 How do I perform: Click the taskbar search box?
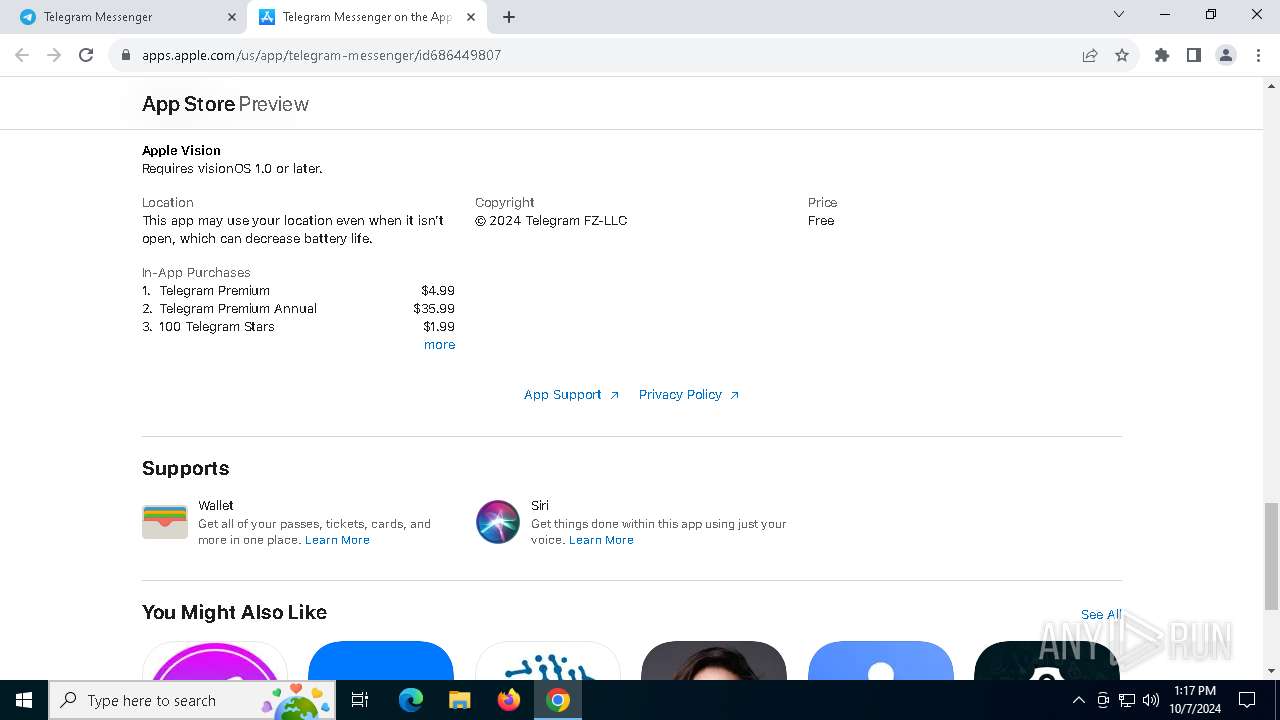click(193, 700)
